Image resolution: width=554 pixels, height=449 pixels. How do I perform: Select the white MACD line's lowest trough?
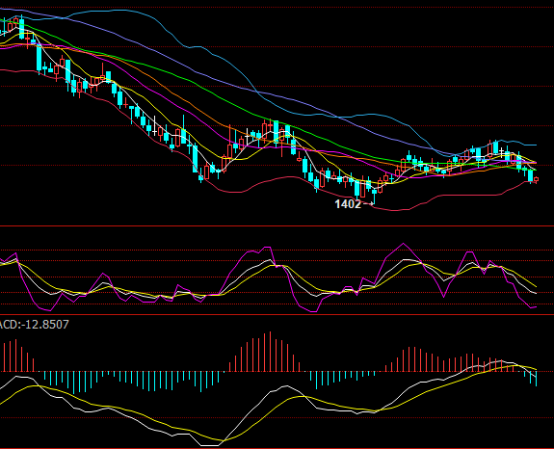coord(210,445)
